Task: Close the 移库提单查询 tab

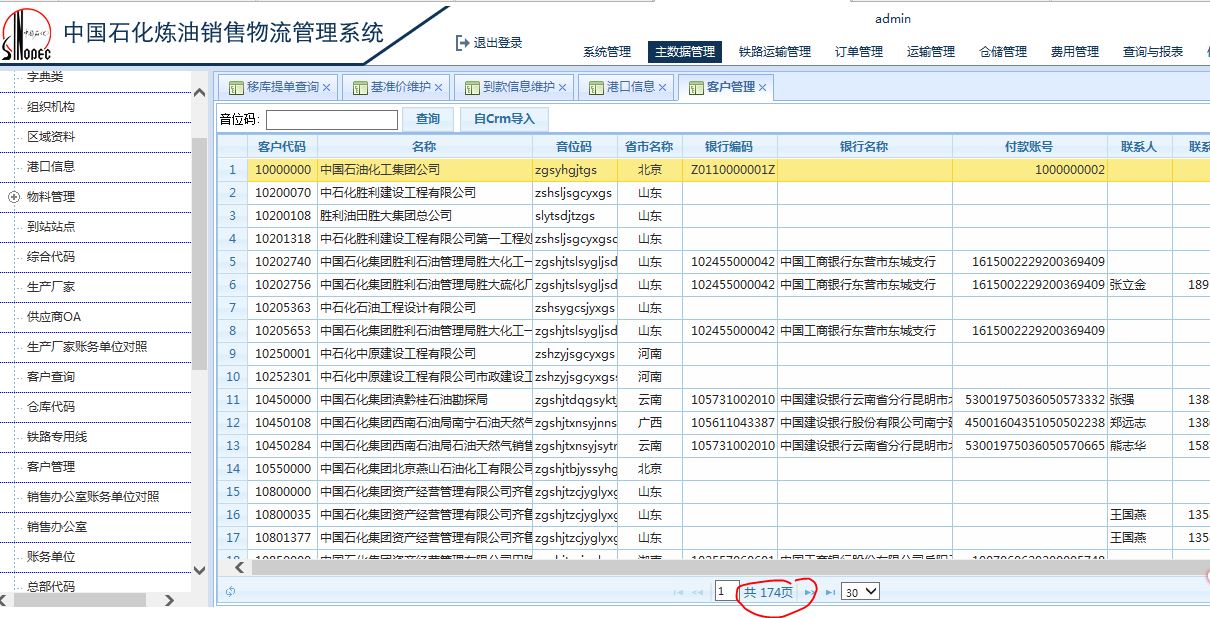Action: 326,88
